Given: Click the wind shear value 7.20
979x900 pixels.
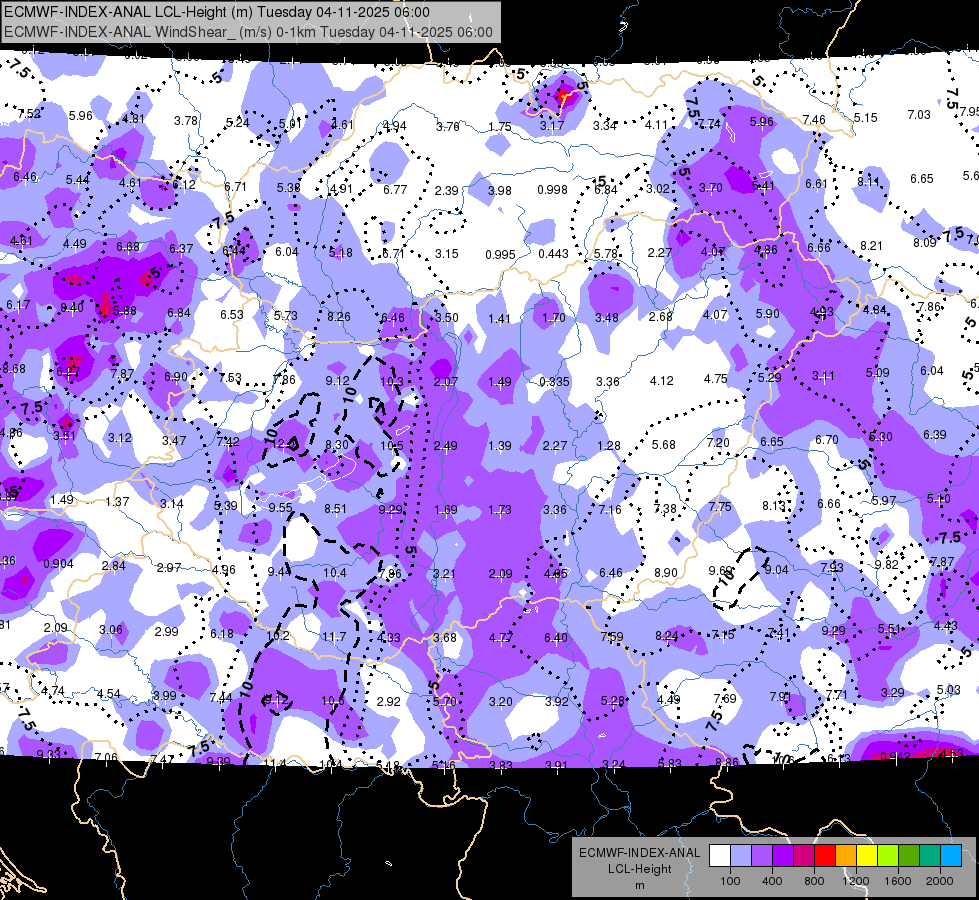Looking at the screenshot, I should (x=718, y=443).
